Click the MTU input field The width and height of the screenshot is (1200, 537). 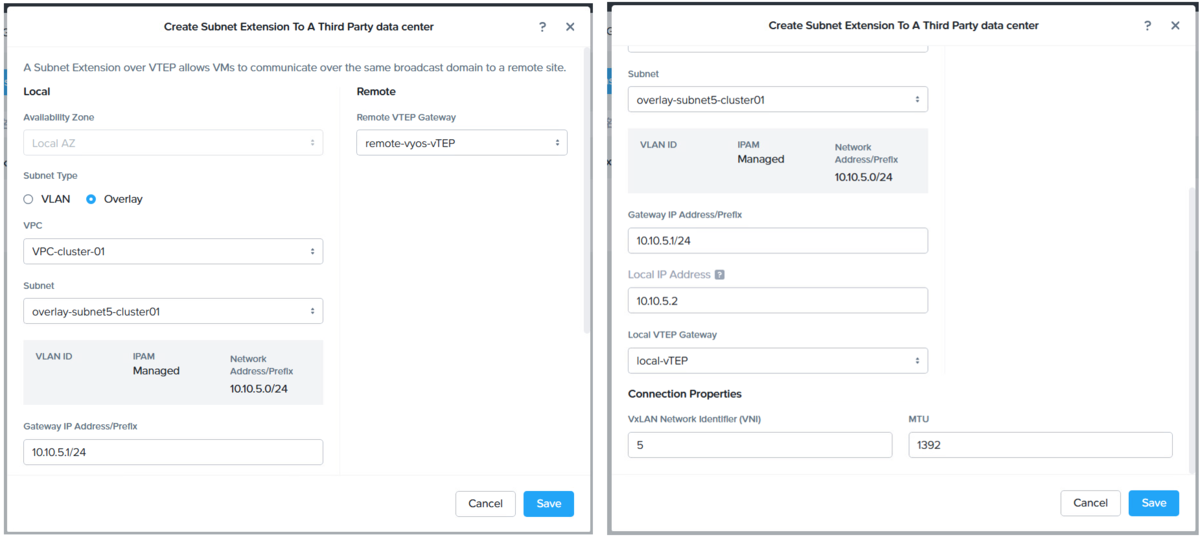1040,445
